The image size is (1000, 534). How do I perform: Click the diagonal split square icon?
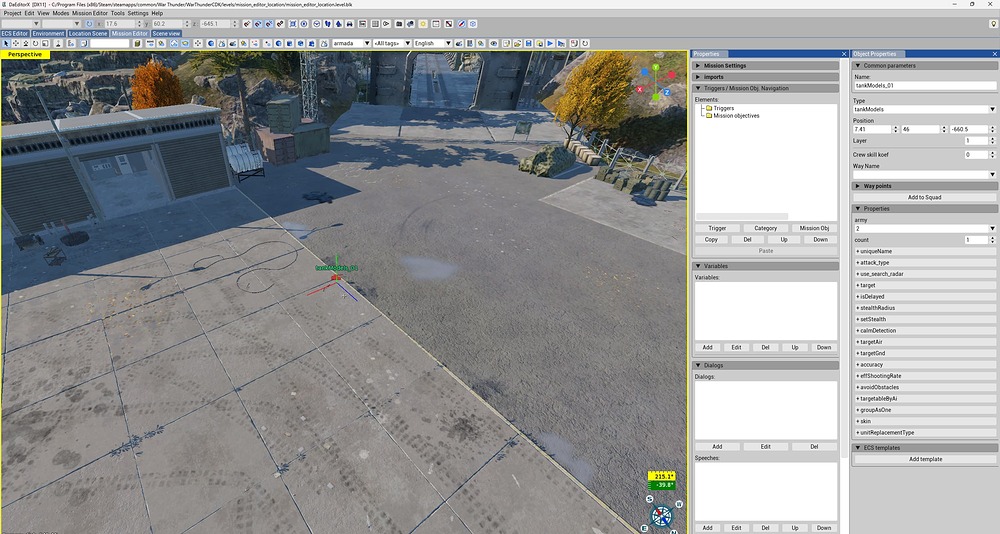click(x=448, y=24)
